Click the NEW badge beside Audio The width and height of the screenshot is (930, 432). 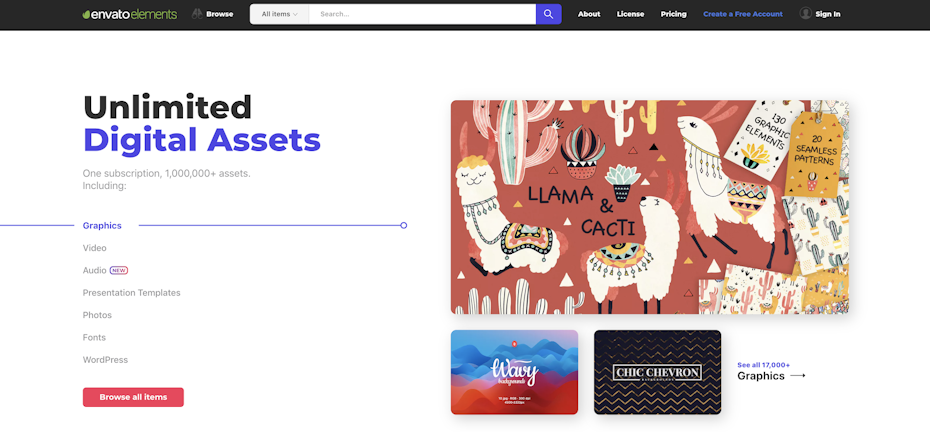(119, 271)
